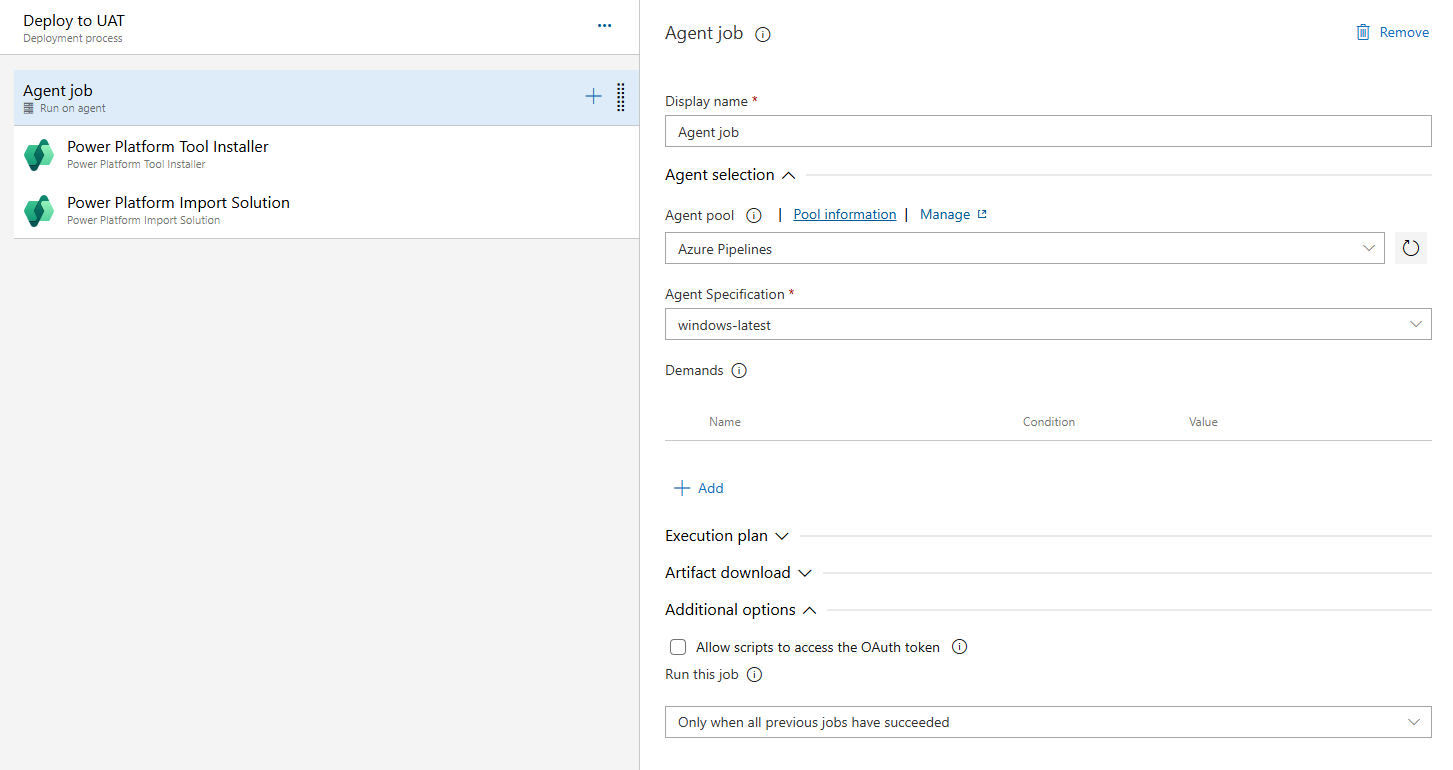Open the Deploy to UAT ellipsis menu

604,26
